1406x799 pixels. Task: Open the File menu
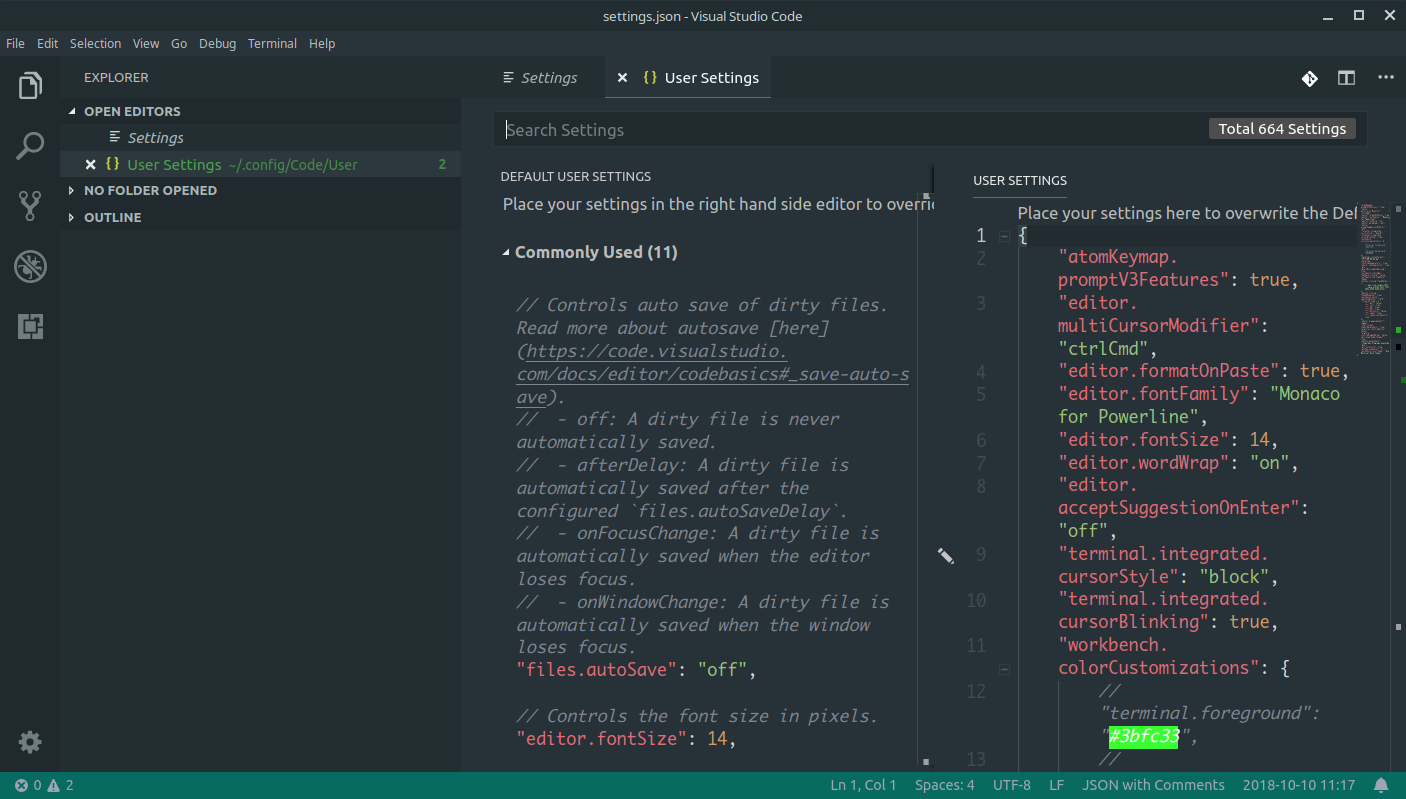(15, 44)
